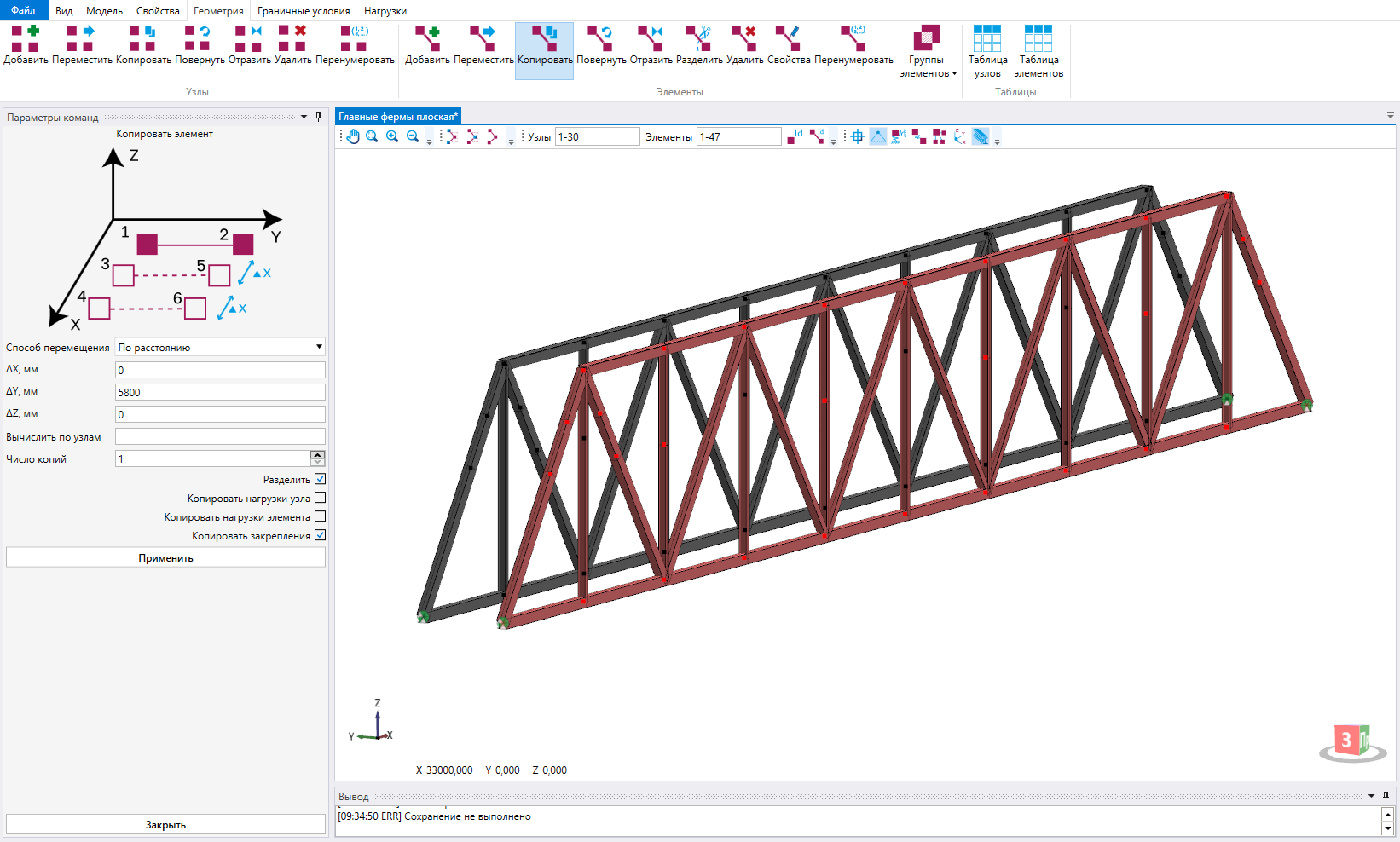The image size is (1400, 842).
Task: Expand the Группы элементов dropdown
Action: (928, 52)
